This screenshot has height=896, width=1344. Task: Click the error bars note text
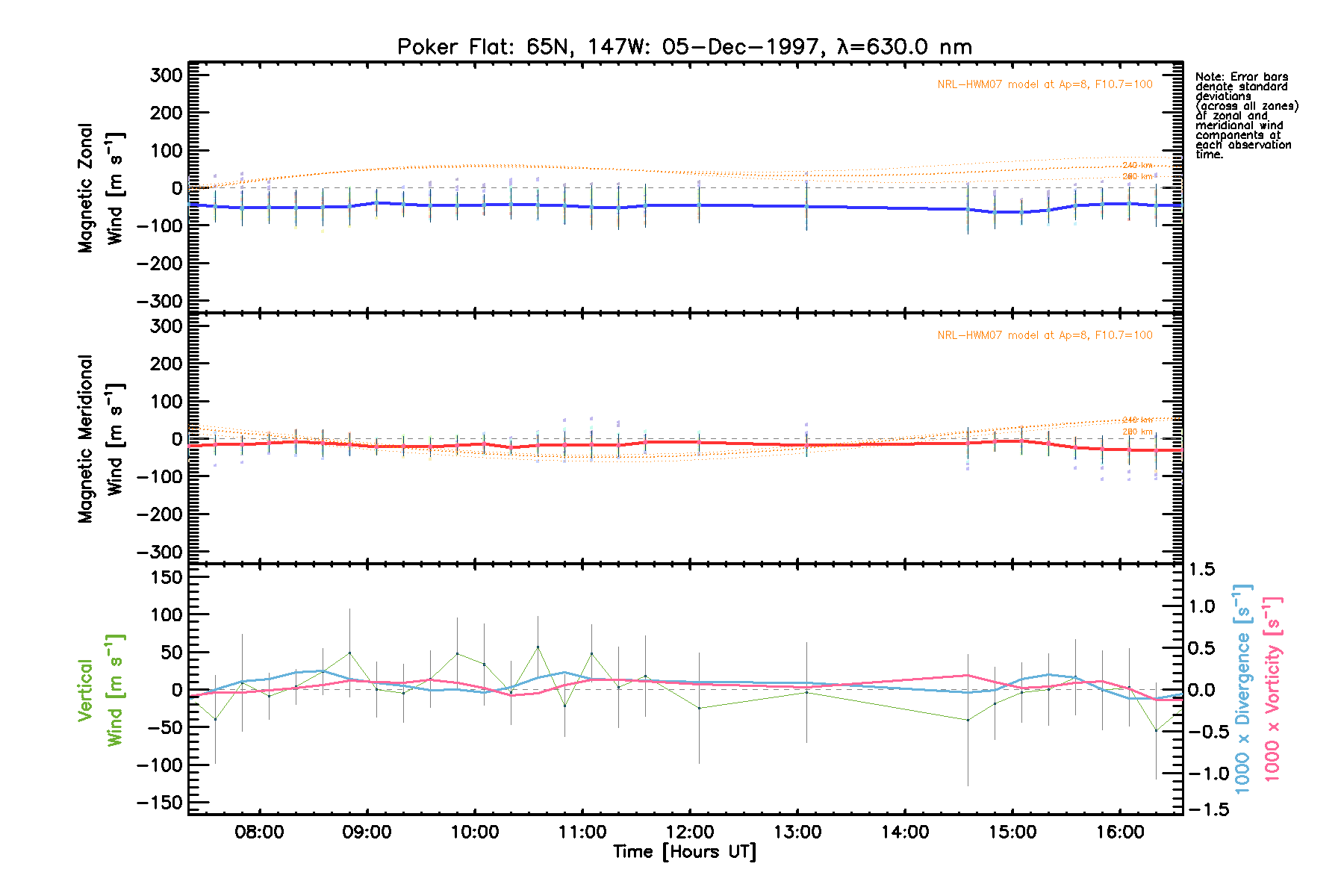[x=1245, y=116]
